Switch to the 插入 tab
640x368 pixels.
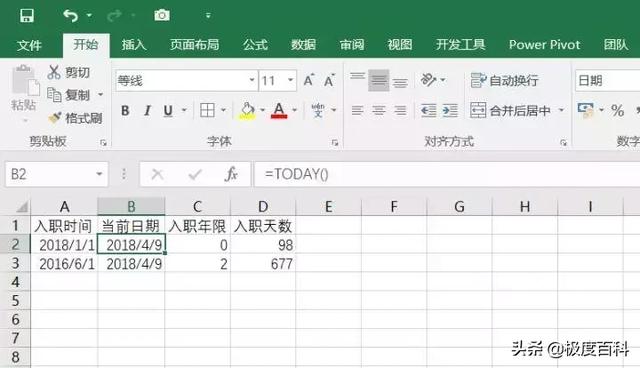coord(134,44)
